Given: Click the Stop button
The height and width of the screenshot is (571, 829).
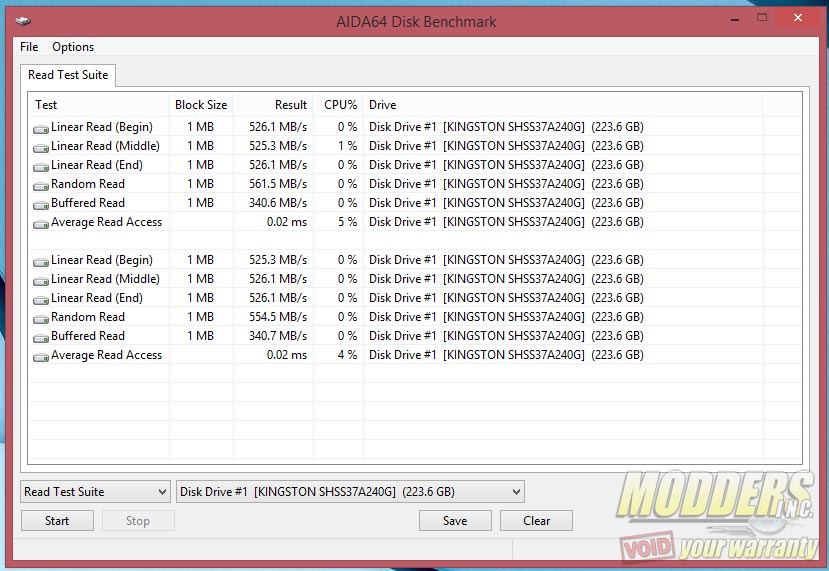Looking at the screenshot, I should (x=138, y=521).
